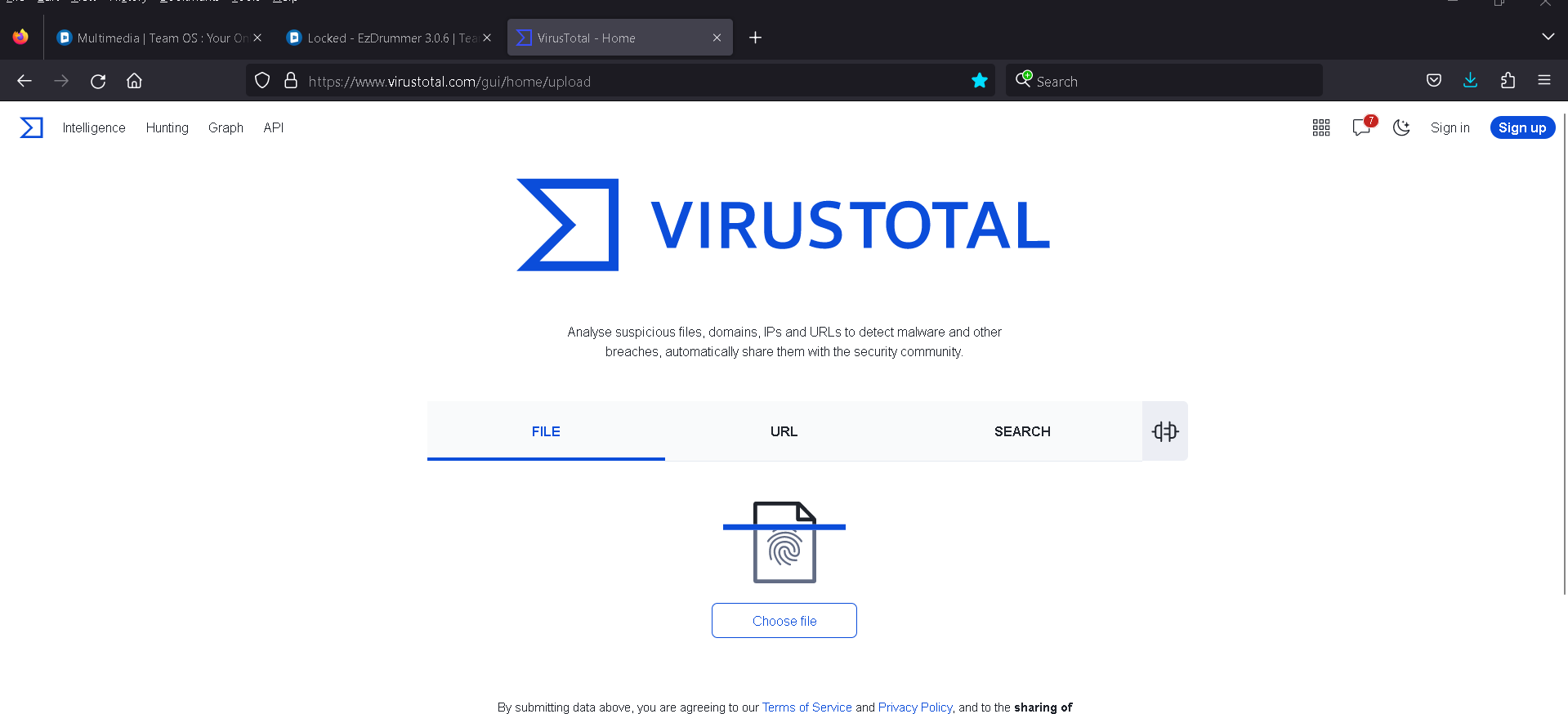The height and width of the screenshot is (714, 1568).
Task: Open the downloads panel
Action: pyautogui.click(x=1470, y=80)
